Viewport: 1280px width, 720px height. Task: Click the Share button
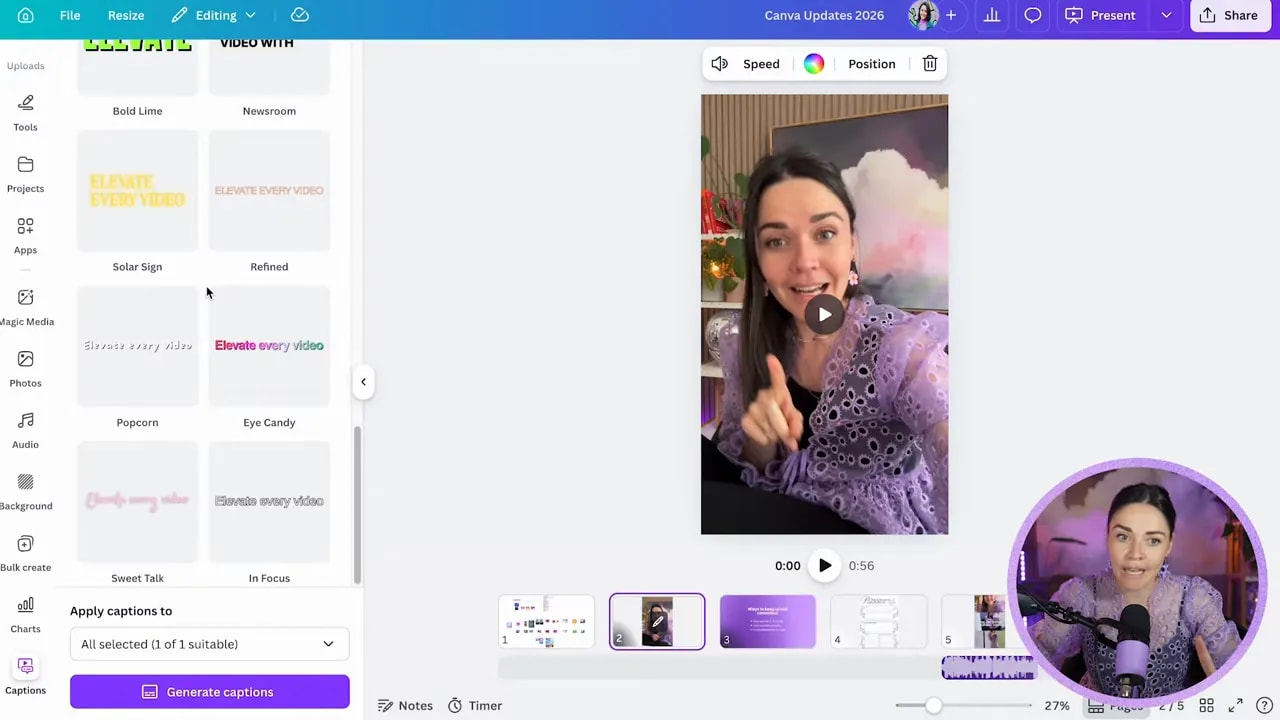1229,15
